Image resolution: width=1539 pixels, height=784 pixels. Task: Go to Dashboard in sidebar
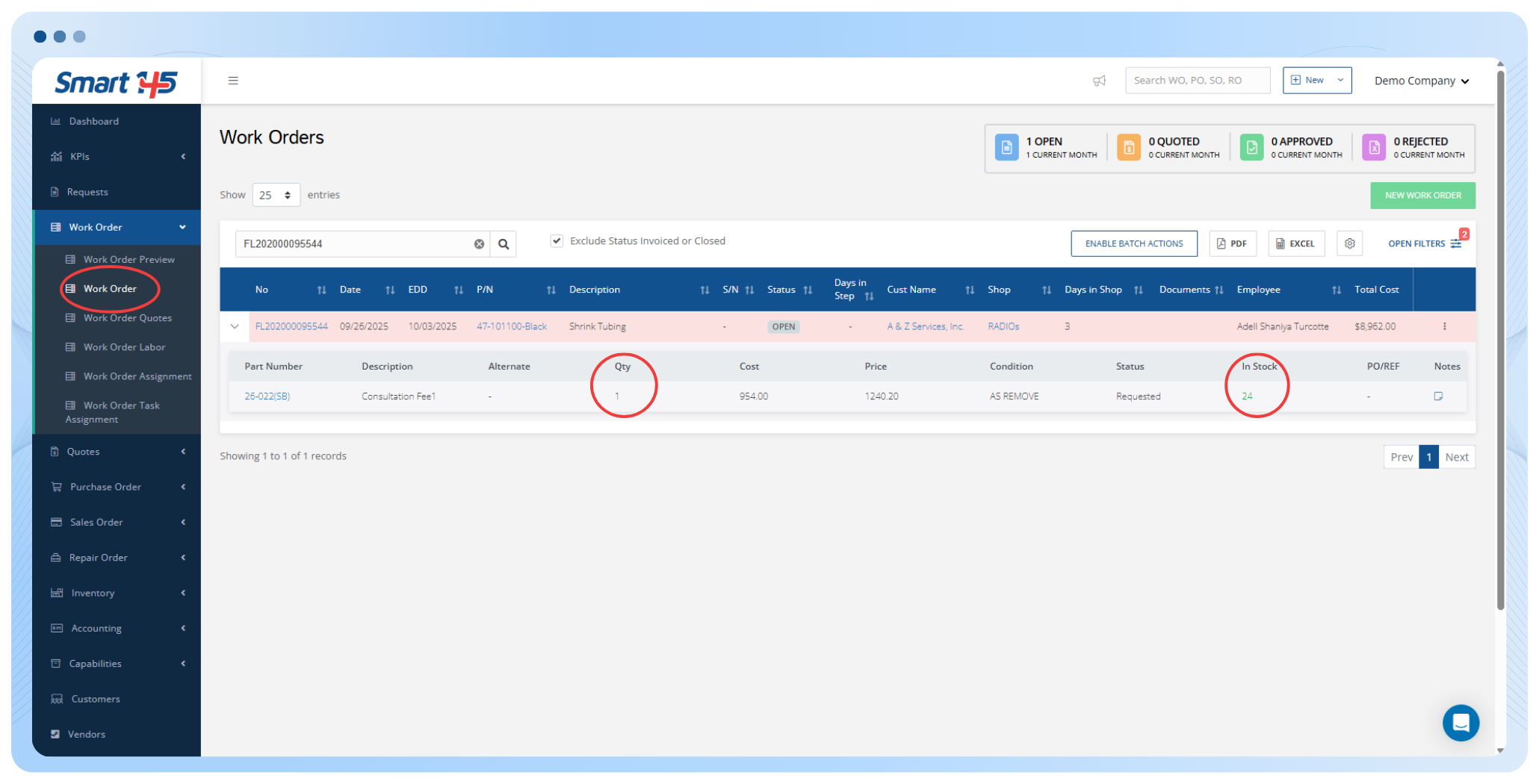tap(93, 121)
